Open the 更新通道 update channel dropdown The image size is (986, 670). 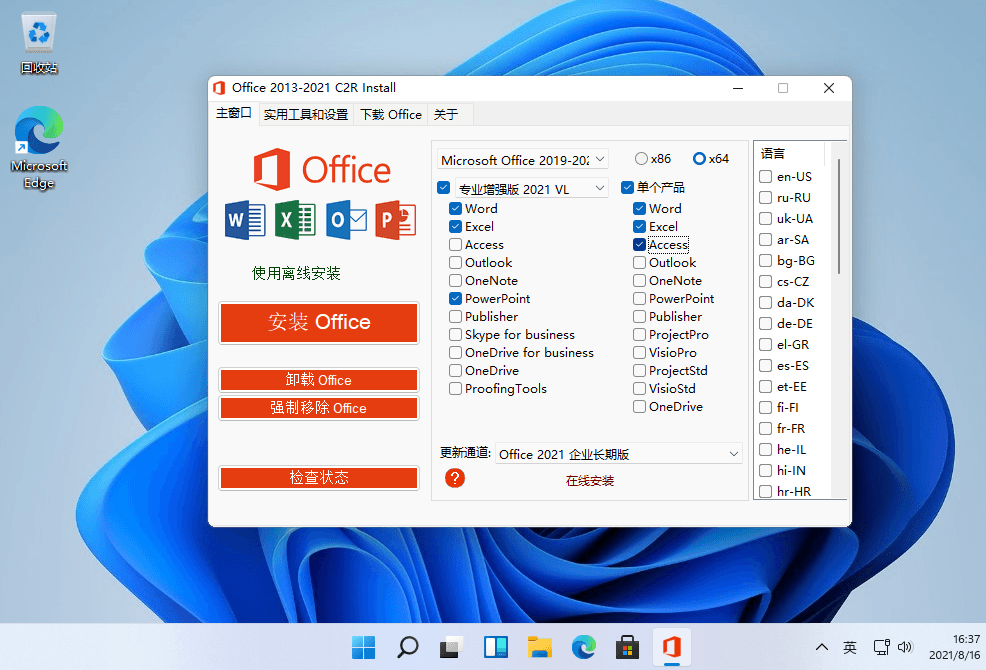[x=619, y=454]
